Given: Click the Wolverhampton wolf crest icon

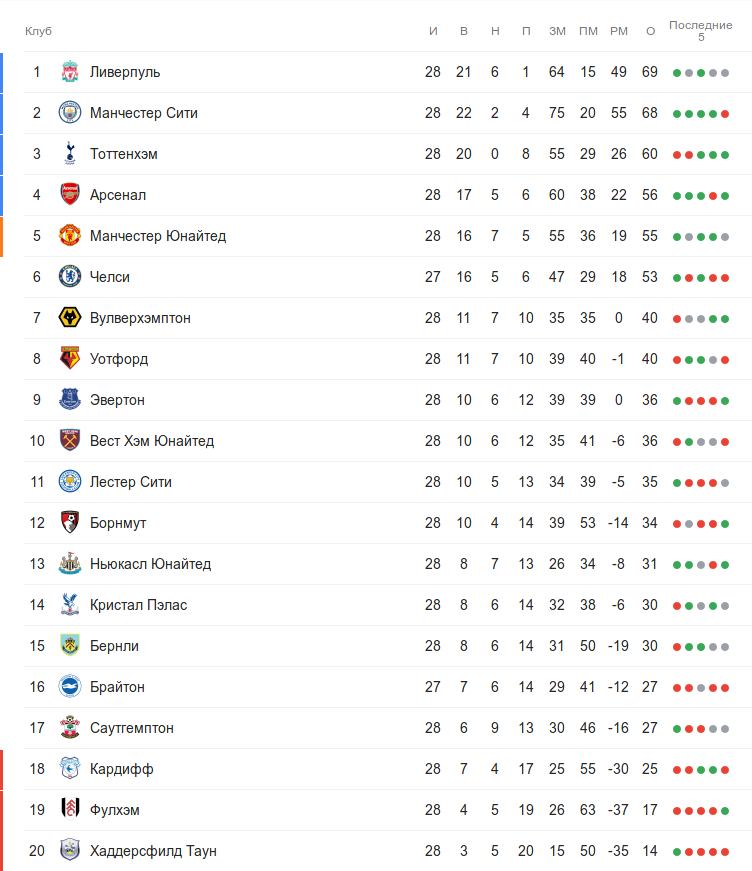Looking at the screenshot, I should pos(69,318).
